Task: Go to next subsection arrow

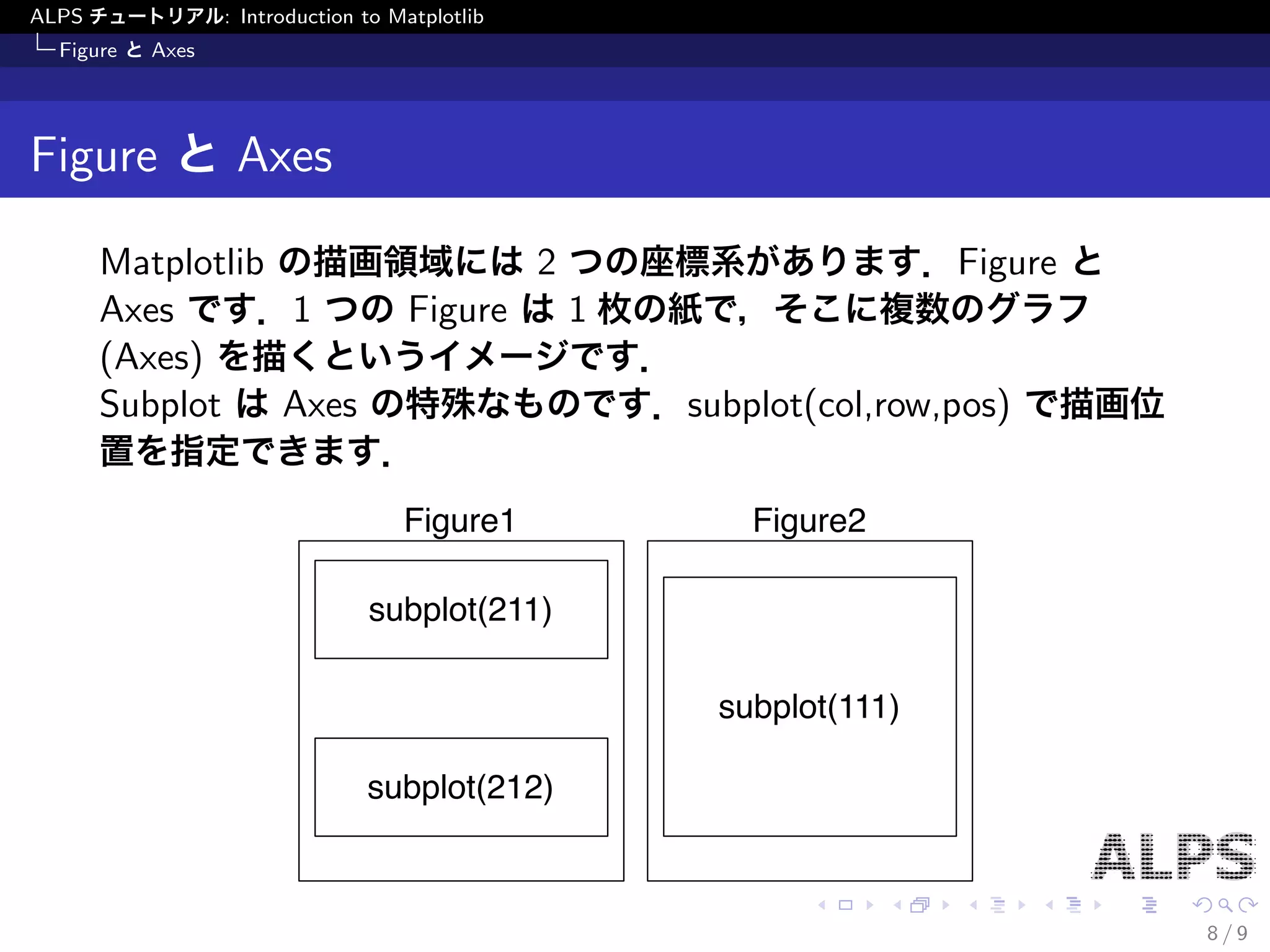Action: point(1022,905)
